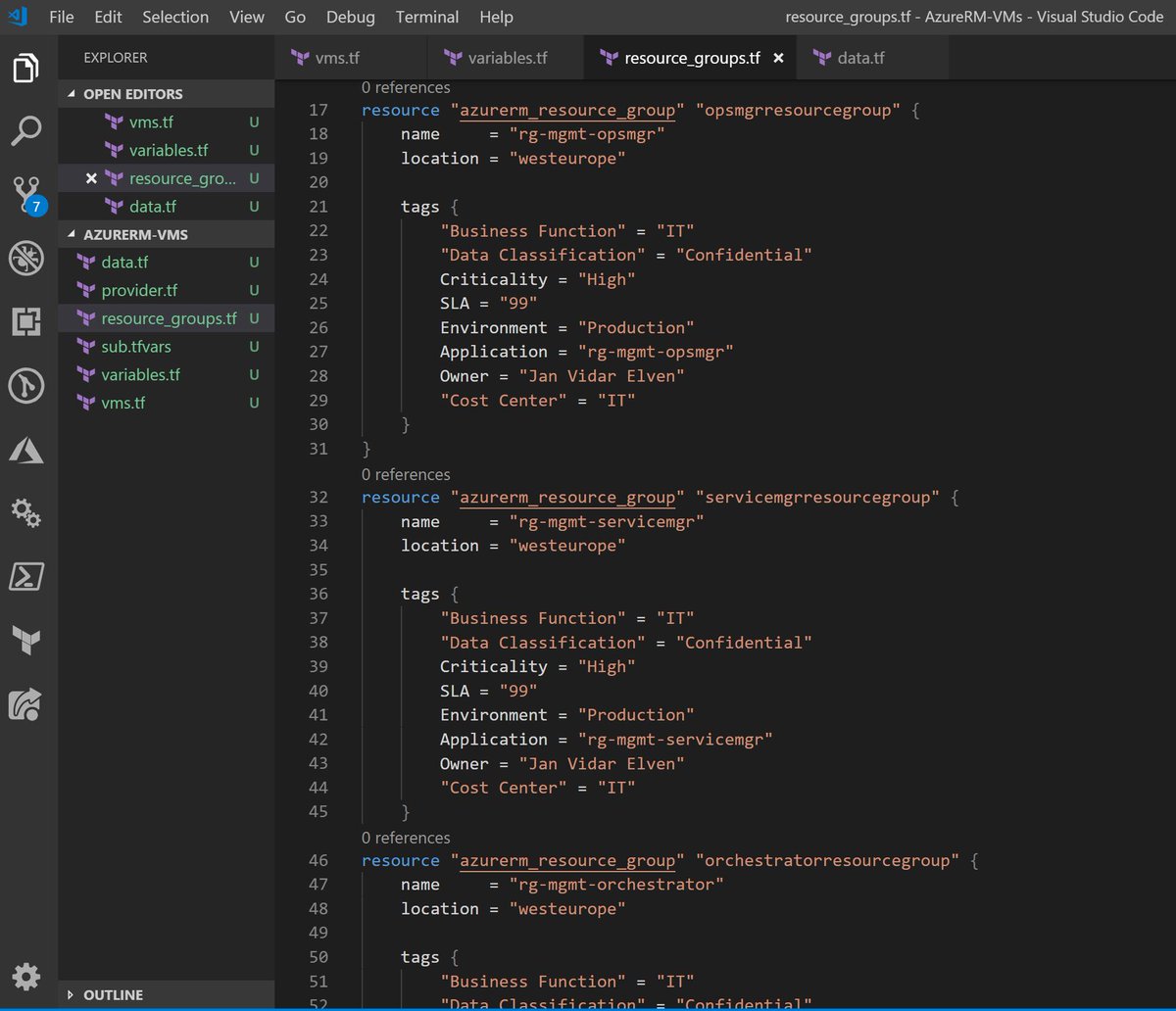The height and width of the screenshot is (1011, 1176).
Task: Click "rg-mgmt-orchestrator" on line 47
Action: coord(616,885)
